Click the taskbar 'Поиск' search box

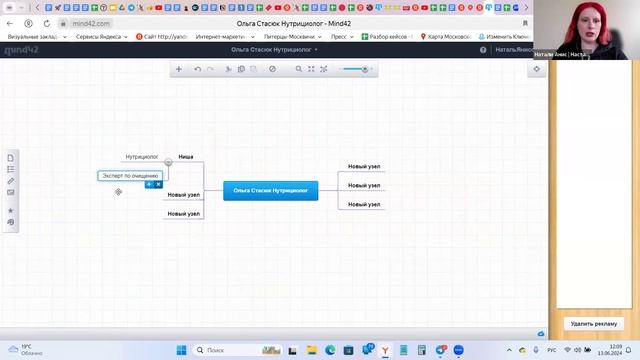pyautogui.click(x=238, y=350)
